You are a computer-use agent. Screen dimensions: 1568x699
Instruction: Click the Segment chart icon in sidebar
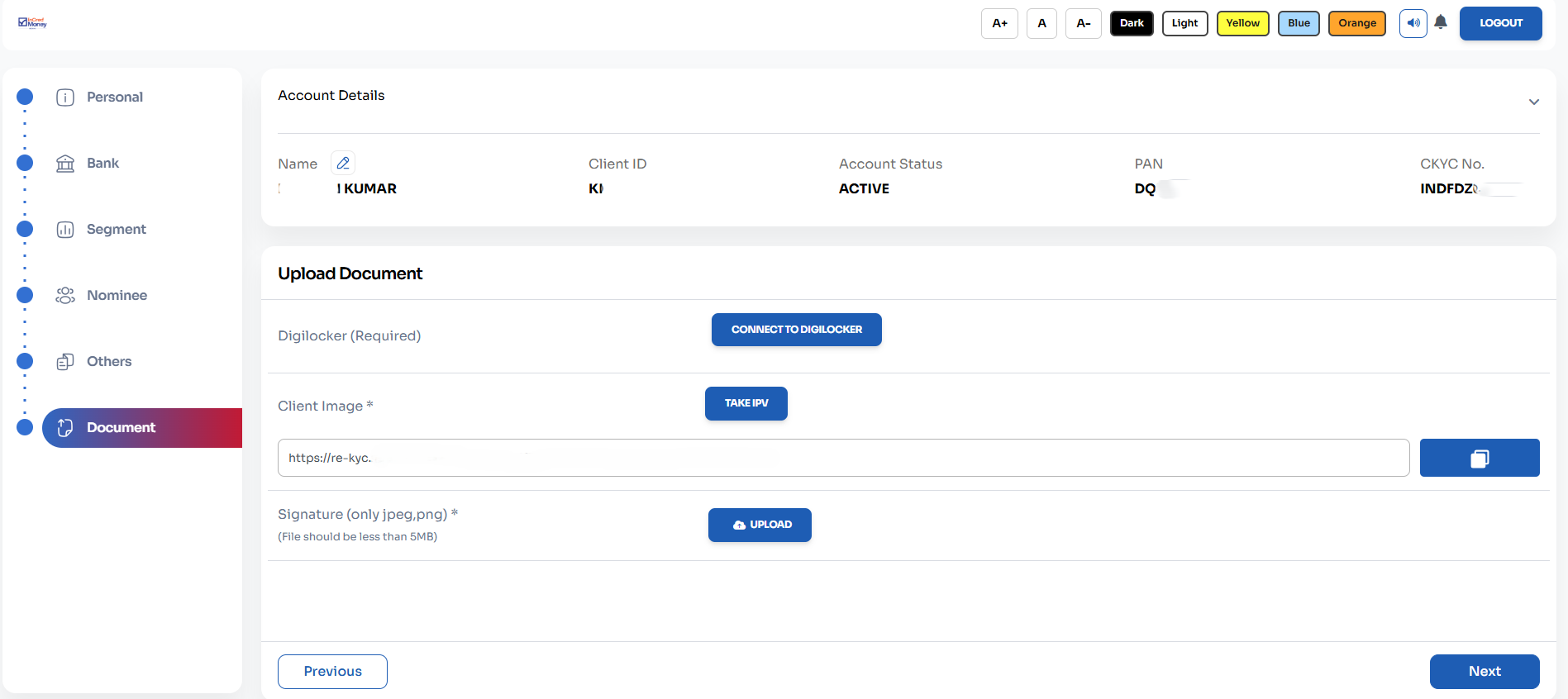click(65, 230)
